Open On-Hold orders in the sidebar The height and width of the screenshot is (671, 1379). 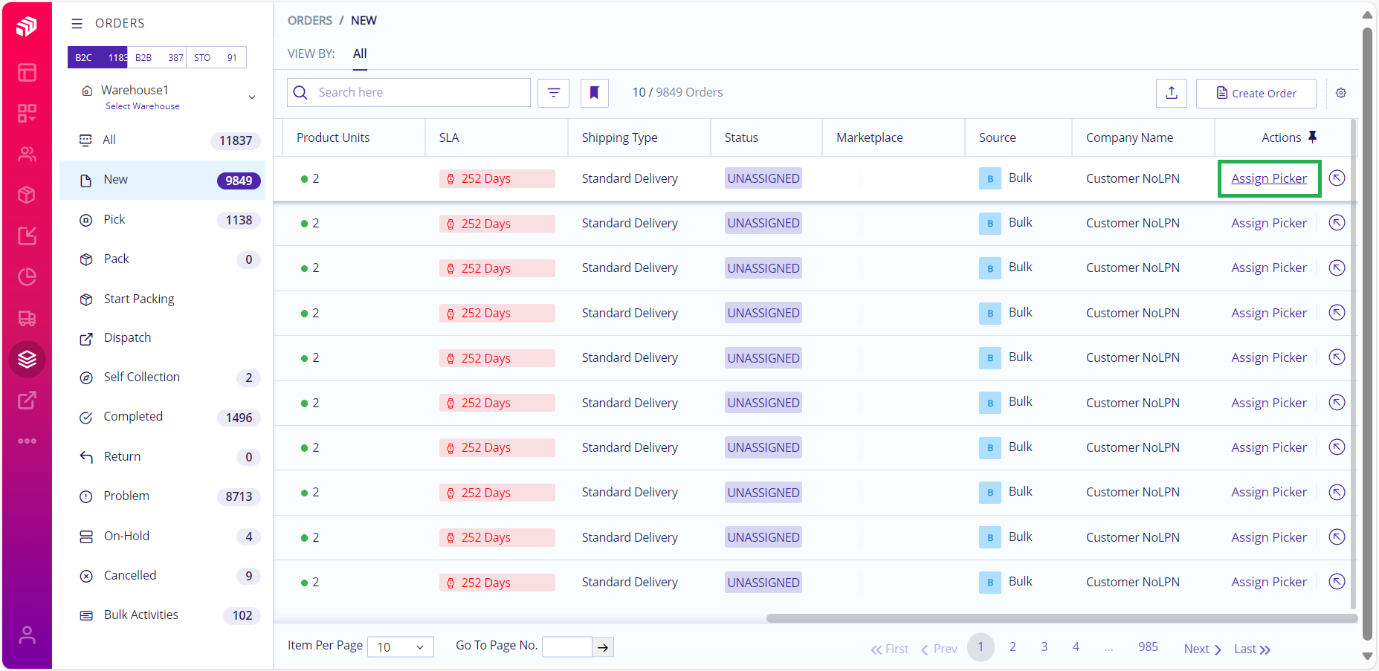(x=163, y=536)
